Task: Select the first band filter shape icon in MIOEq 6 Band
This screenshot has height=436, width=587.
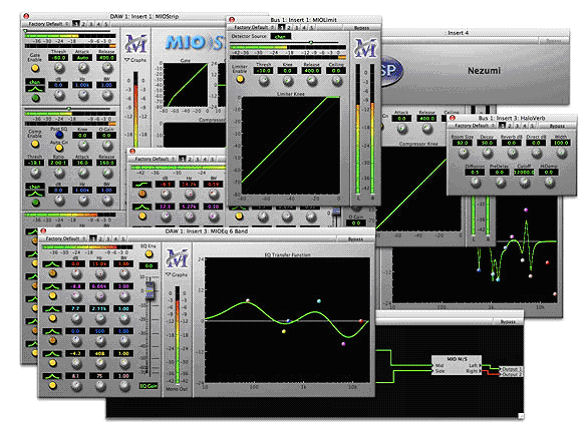Action: click(x=52, y=264)
